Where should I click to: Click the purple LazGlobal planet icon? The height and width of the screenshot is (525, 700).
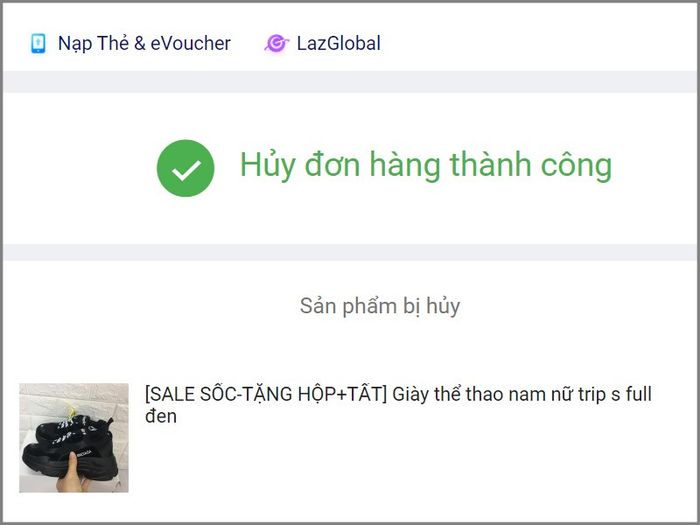pos(276,43)
